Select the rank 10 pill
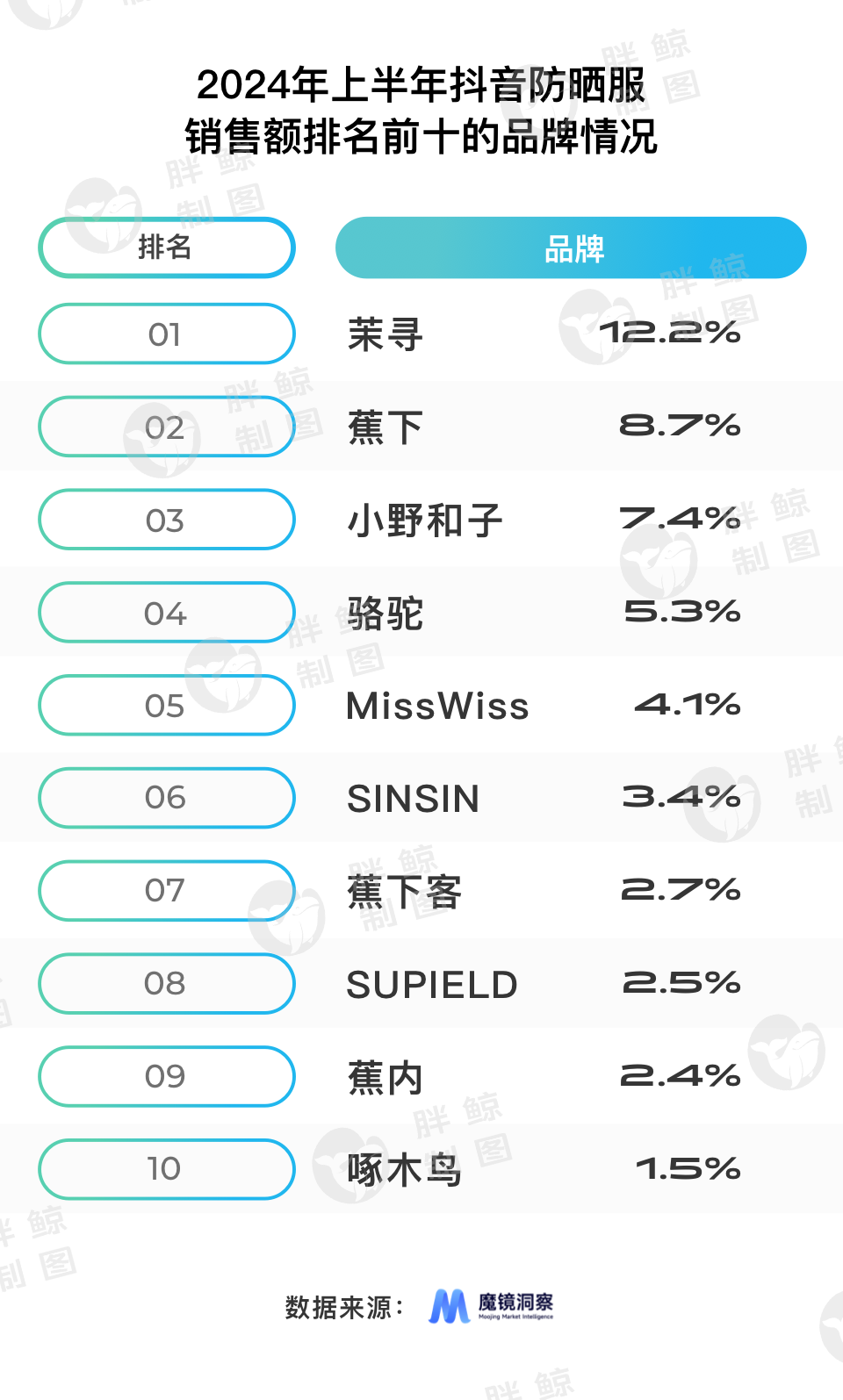The width and height of the screenshot is (843, 1400). point(166,1169)
